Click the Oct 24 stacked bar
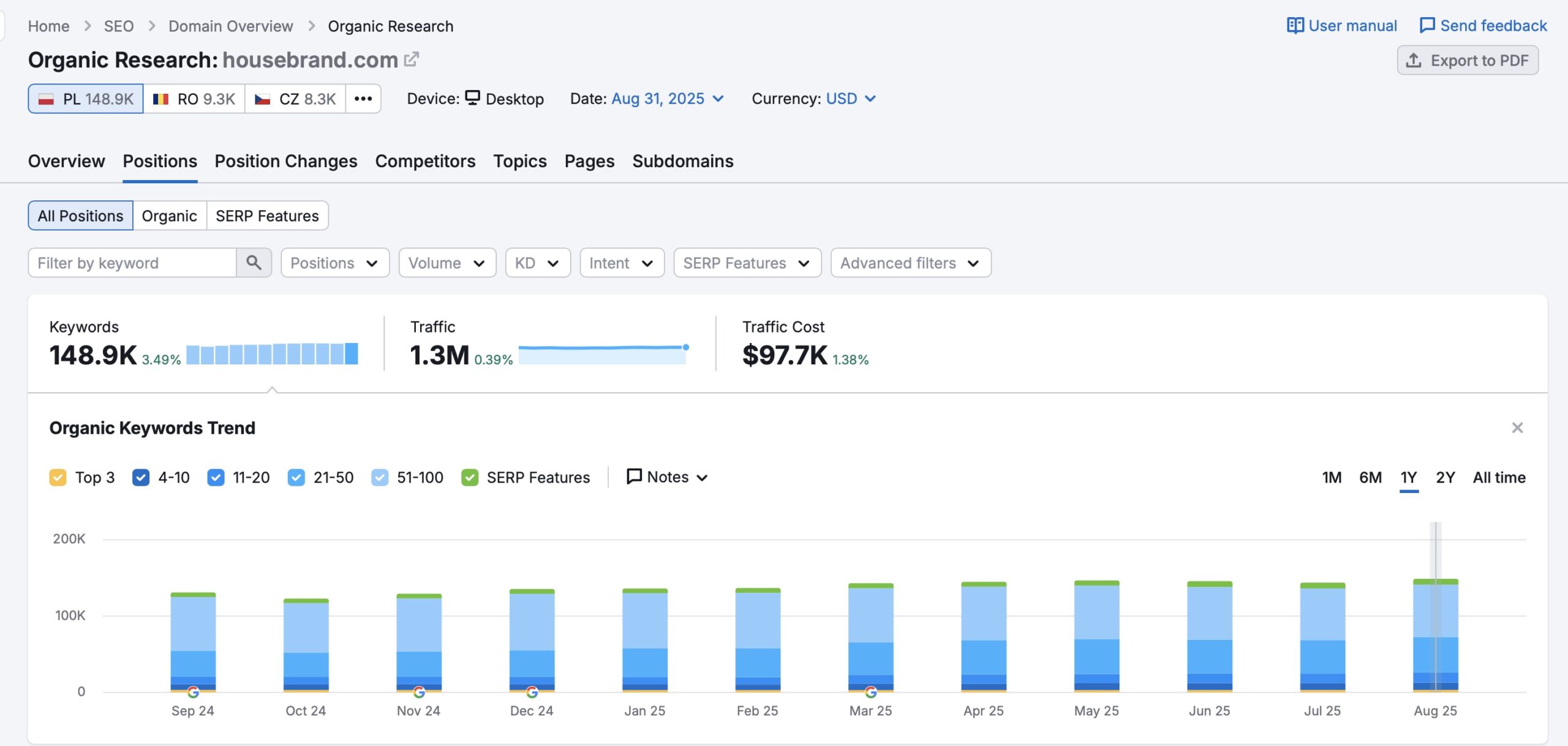The width and height of the screenshot is (1568, 746). pos(306,645)
